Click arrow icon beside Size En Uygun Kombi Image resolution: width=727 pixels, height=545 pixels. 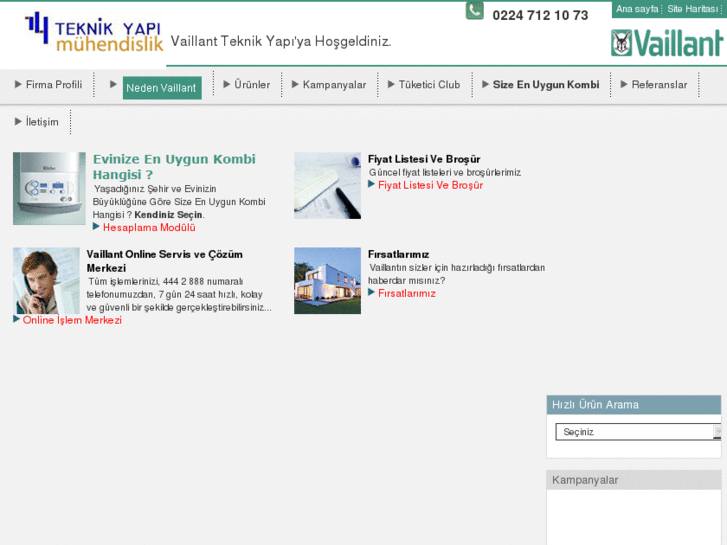click(485, 84)
